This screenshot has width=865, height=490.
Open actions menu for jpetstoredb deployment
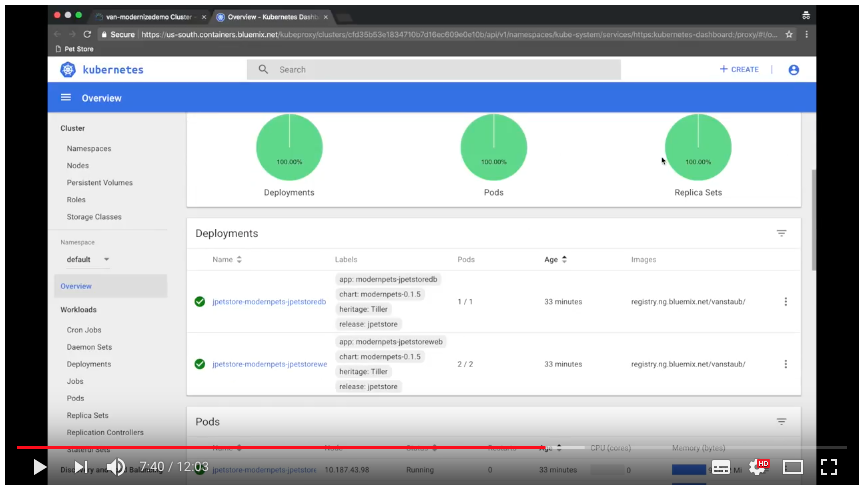coord(786,302)
